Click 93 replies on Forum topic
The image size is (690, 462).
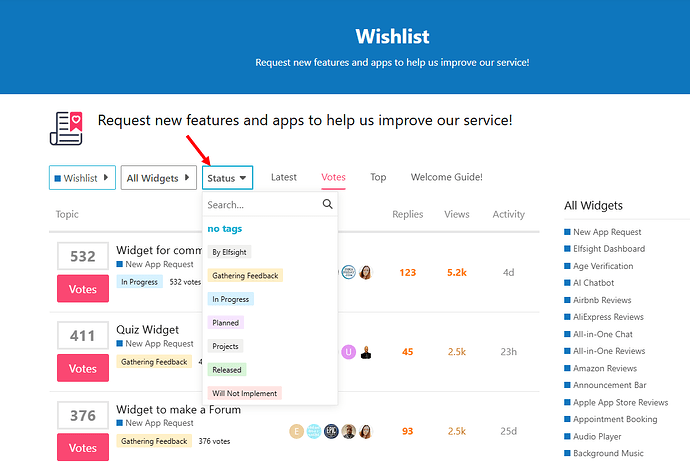pyautogui.click(x=407, y=431)
